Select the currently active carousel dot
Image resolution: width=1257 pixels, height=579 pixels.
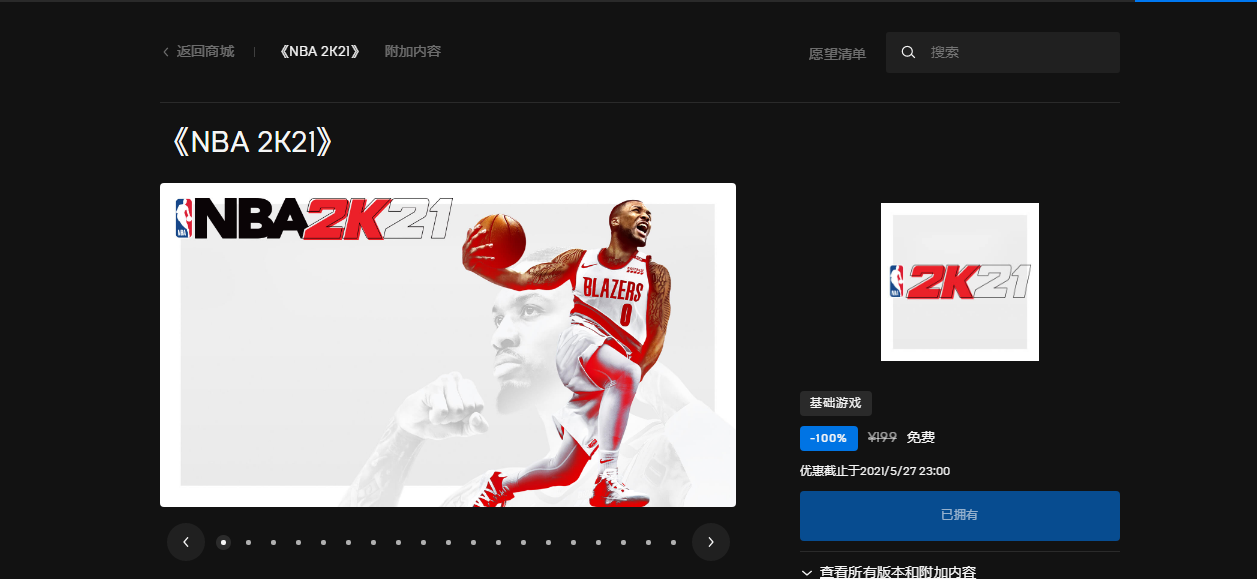click(222, 542)
